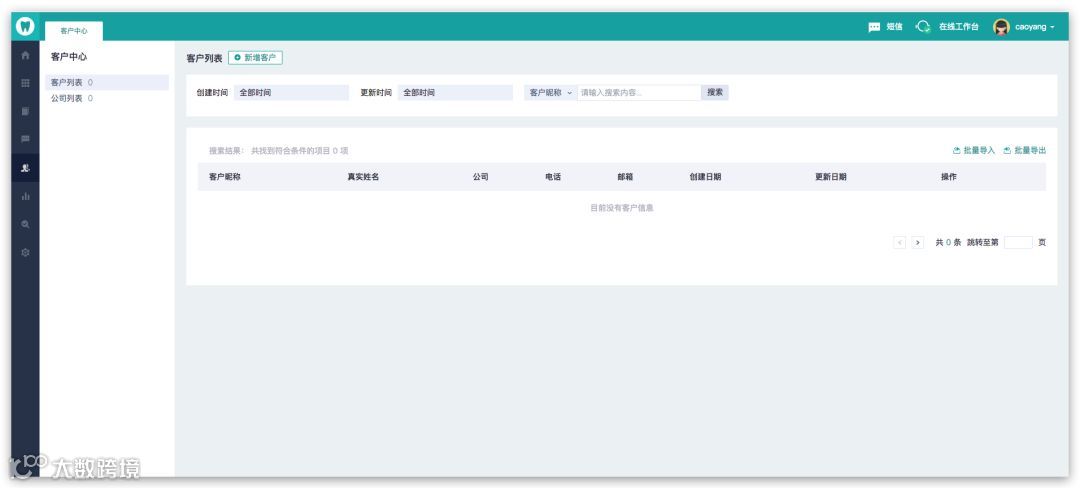Open the magnifier search icon in sidebar
The image size is (1080, 488).
point(25,224)
